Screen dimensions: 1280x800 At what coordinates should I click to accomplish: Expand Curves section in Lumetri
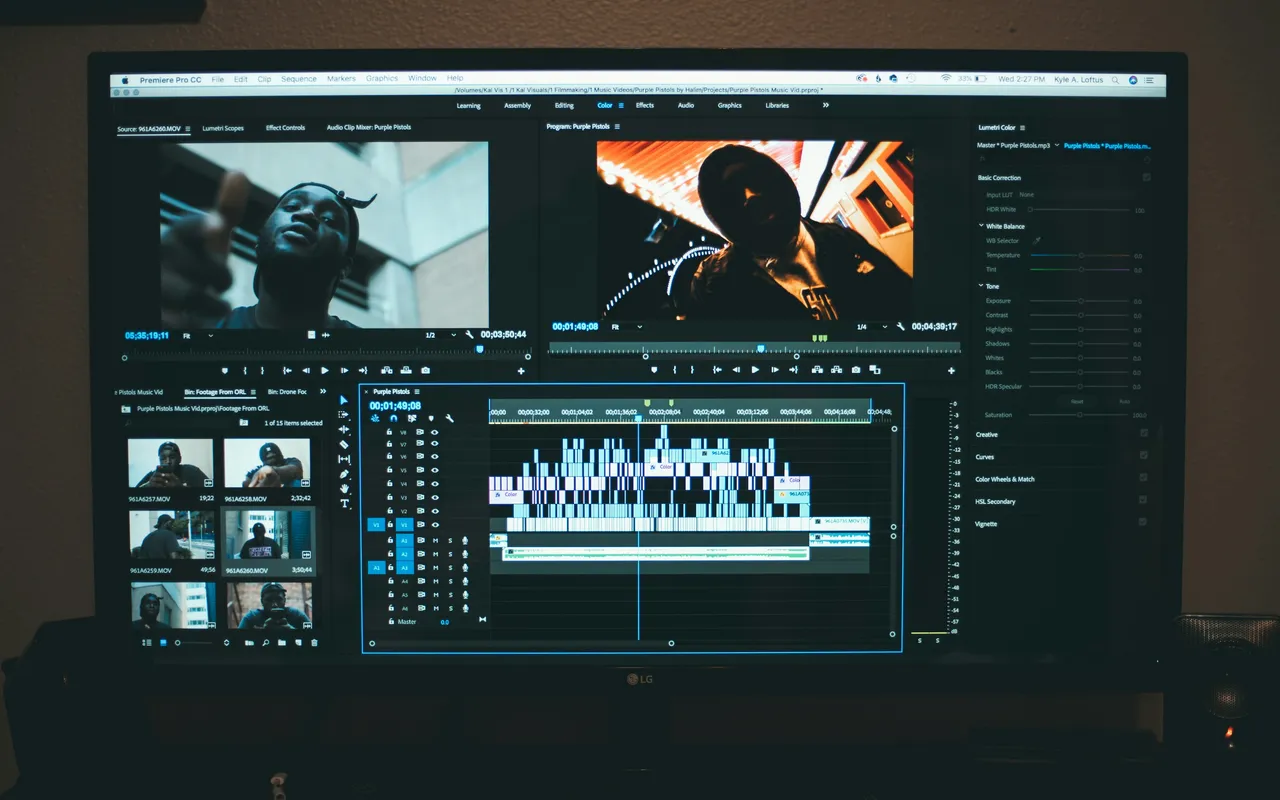(x=985, y=457)
